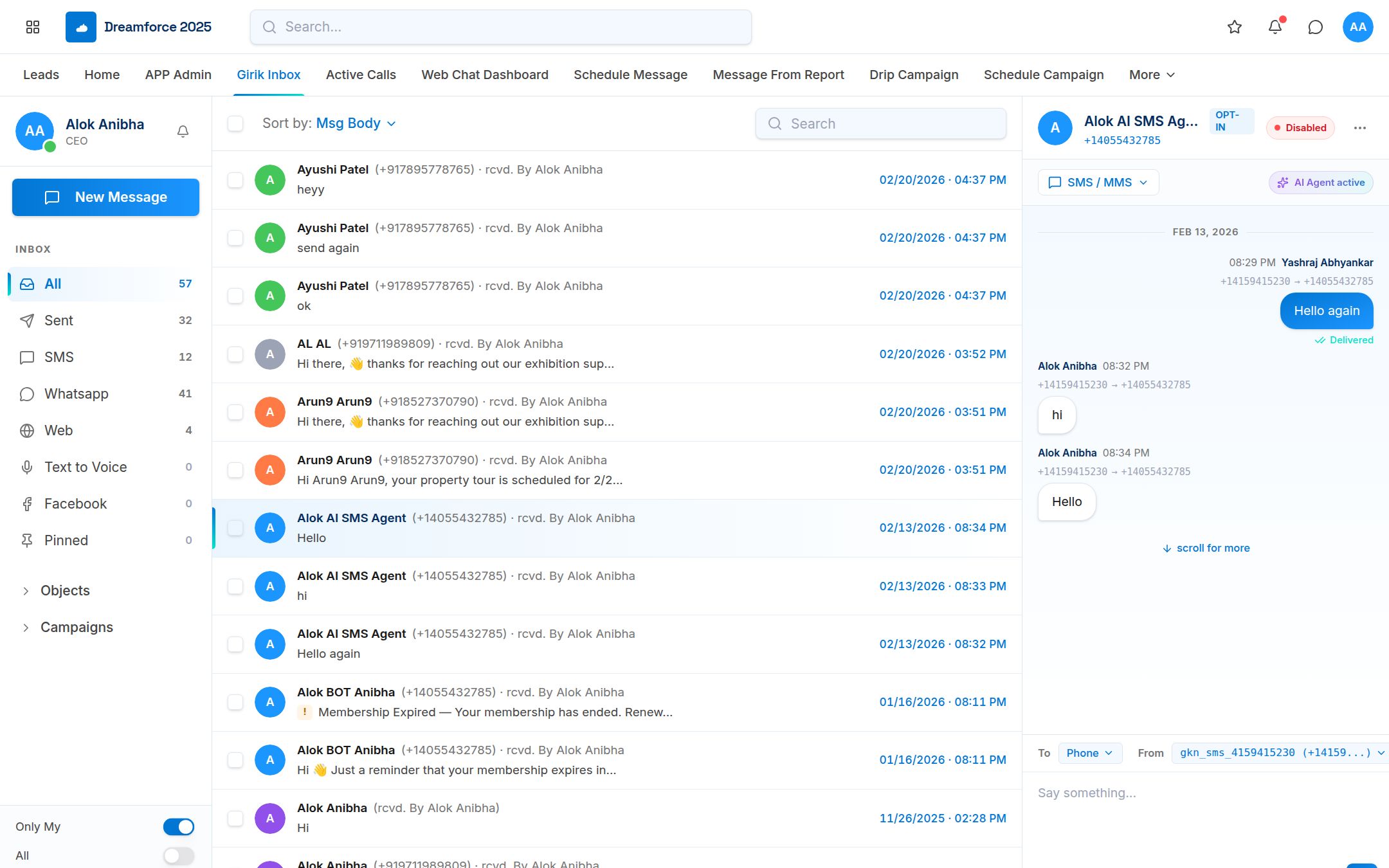Viewport: 1389px width, 868px height.
Task: Click the AI Agent active badge
Action: [x=1321, y=183]
